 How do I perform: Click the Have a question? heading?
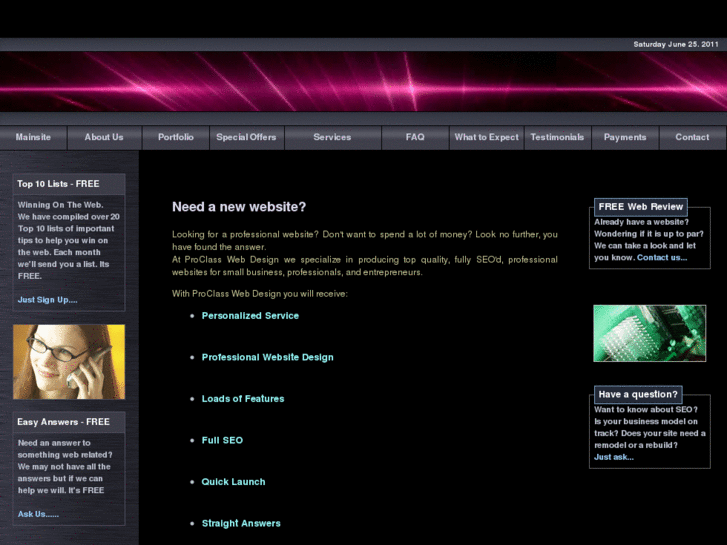click(638, 394)
